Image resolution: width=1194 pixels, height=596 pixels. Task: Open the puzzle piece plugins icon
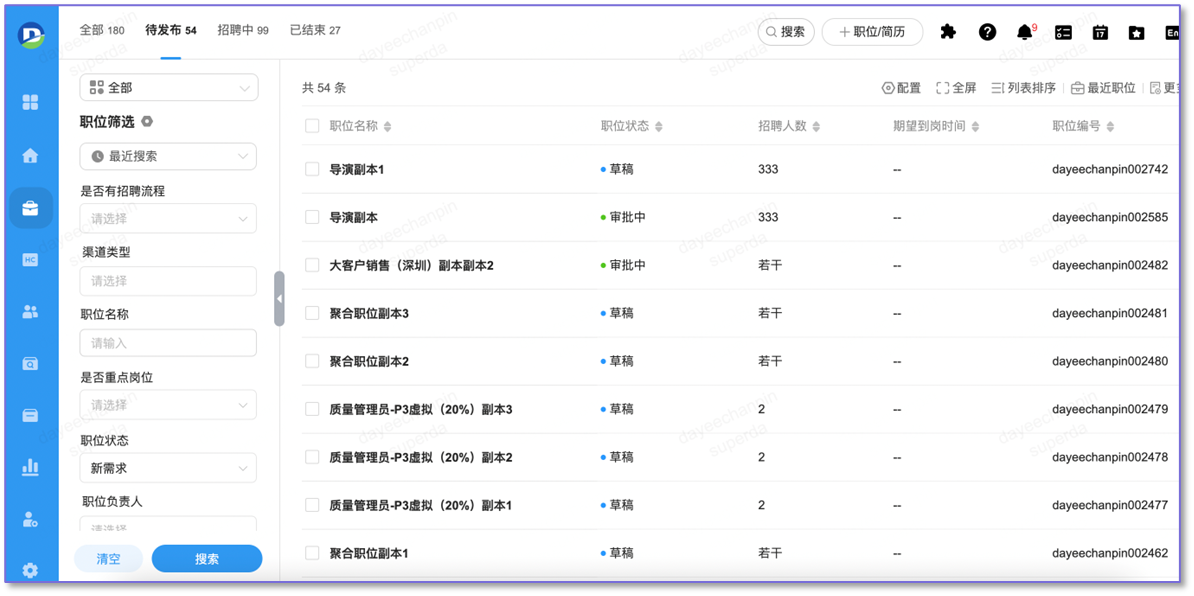[x=948, y=32]
